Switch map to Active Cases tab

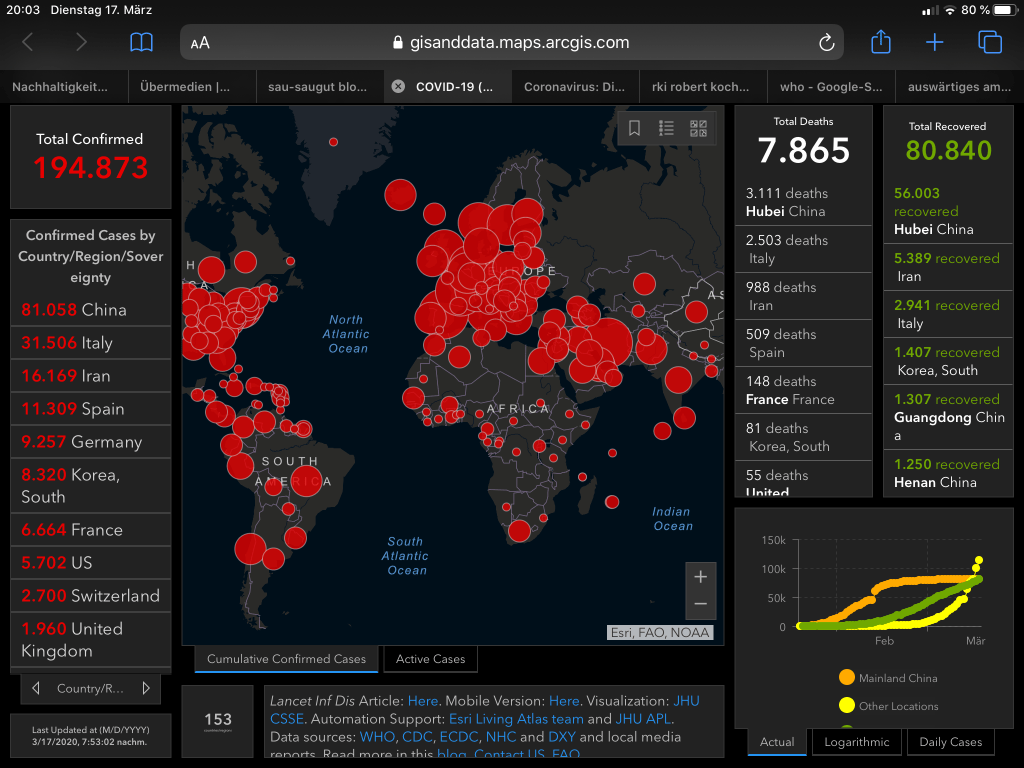[430, 659]
